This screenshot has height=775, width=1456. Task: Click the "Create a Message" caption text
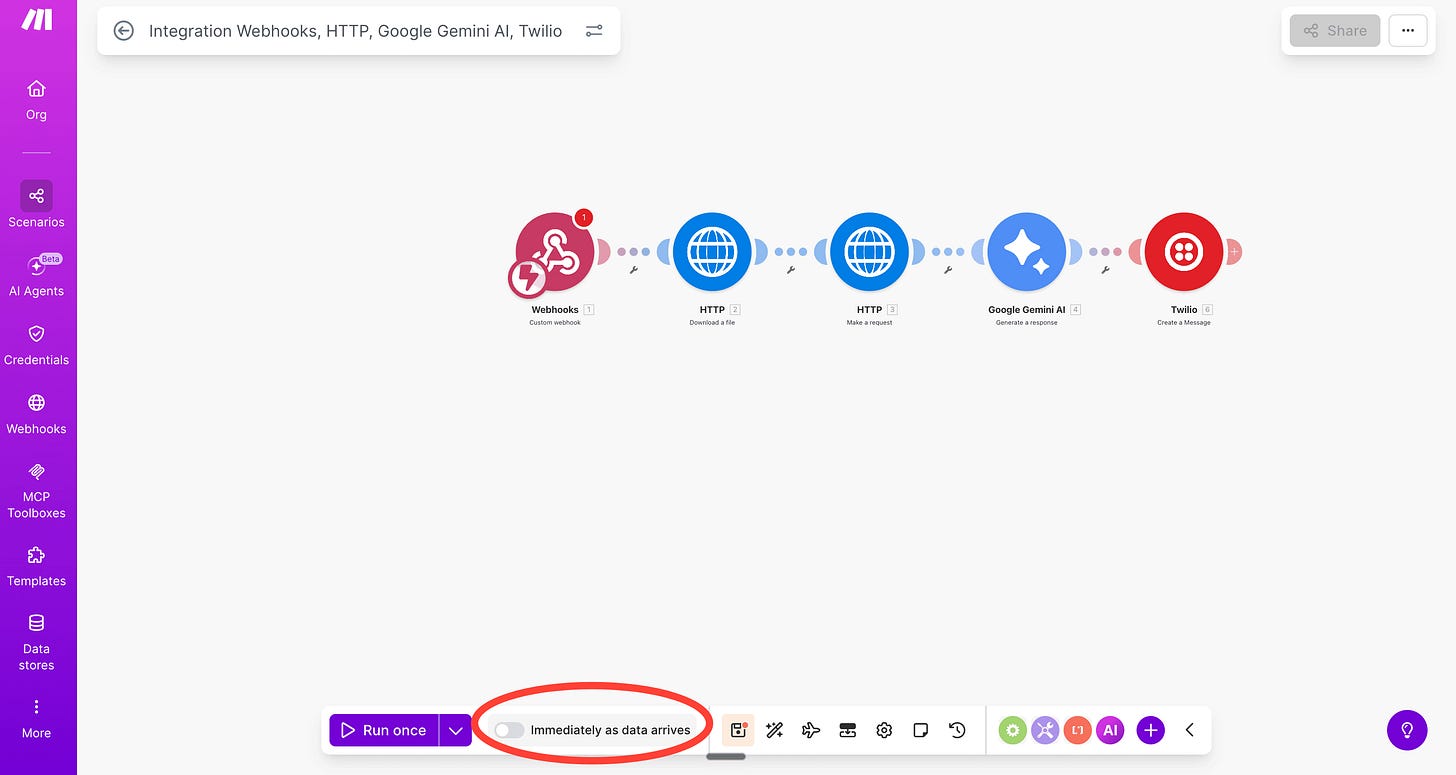click(1184, 323)
